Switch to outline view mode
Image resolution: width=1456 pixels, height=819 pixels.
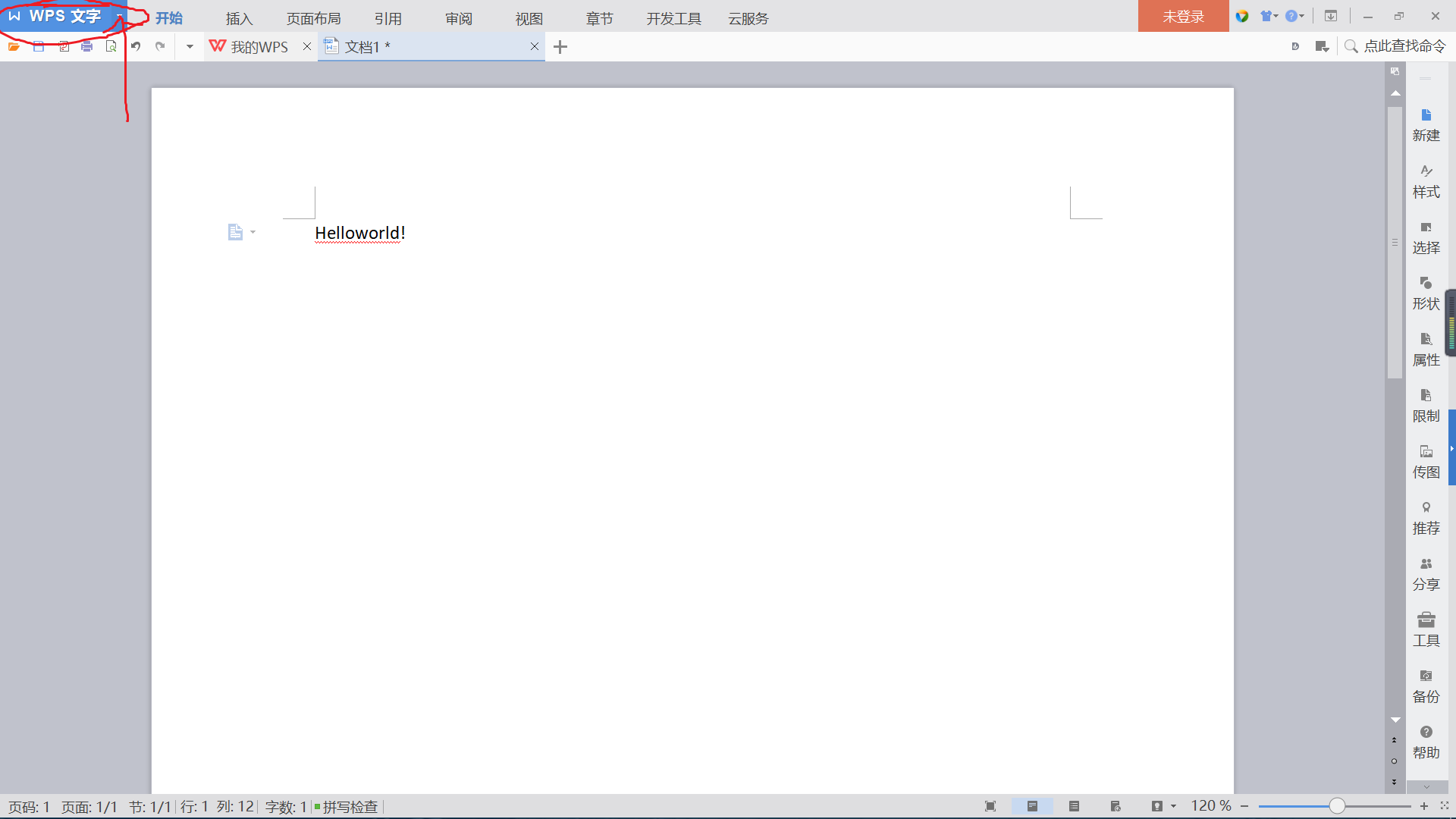tap(1074, 806)
